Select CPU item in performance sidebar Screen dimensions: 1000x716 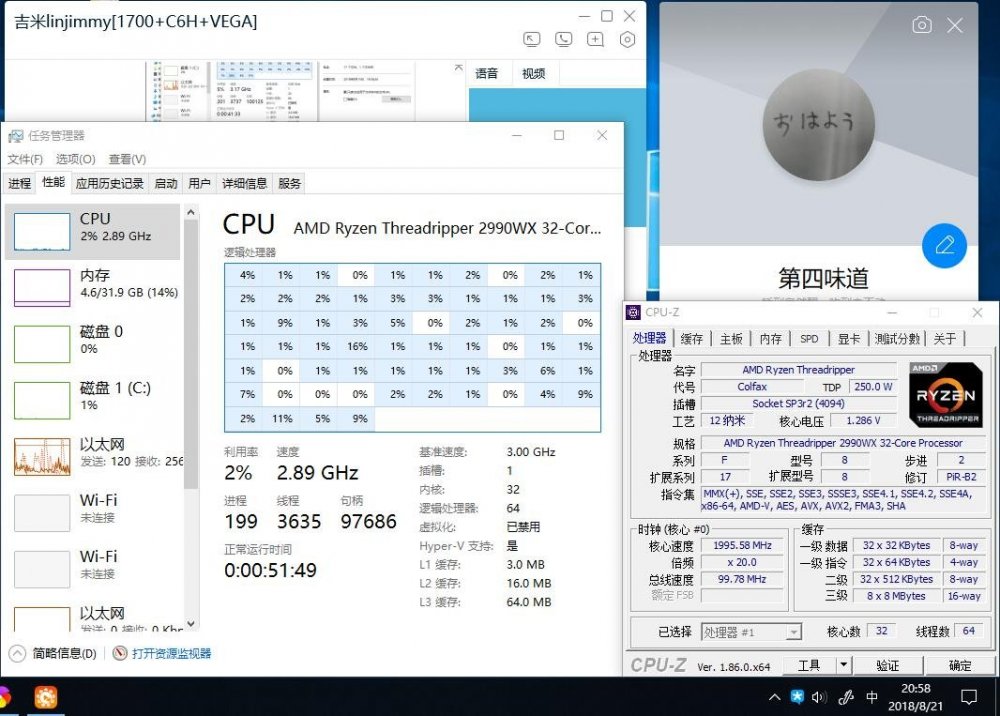point(93,231)
